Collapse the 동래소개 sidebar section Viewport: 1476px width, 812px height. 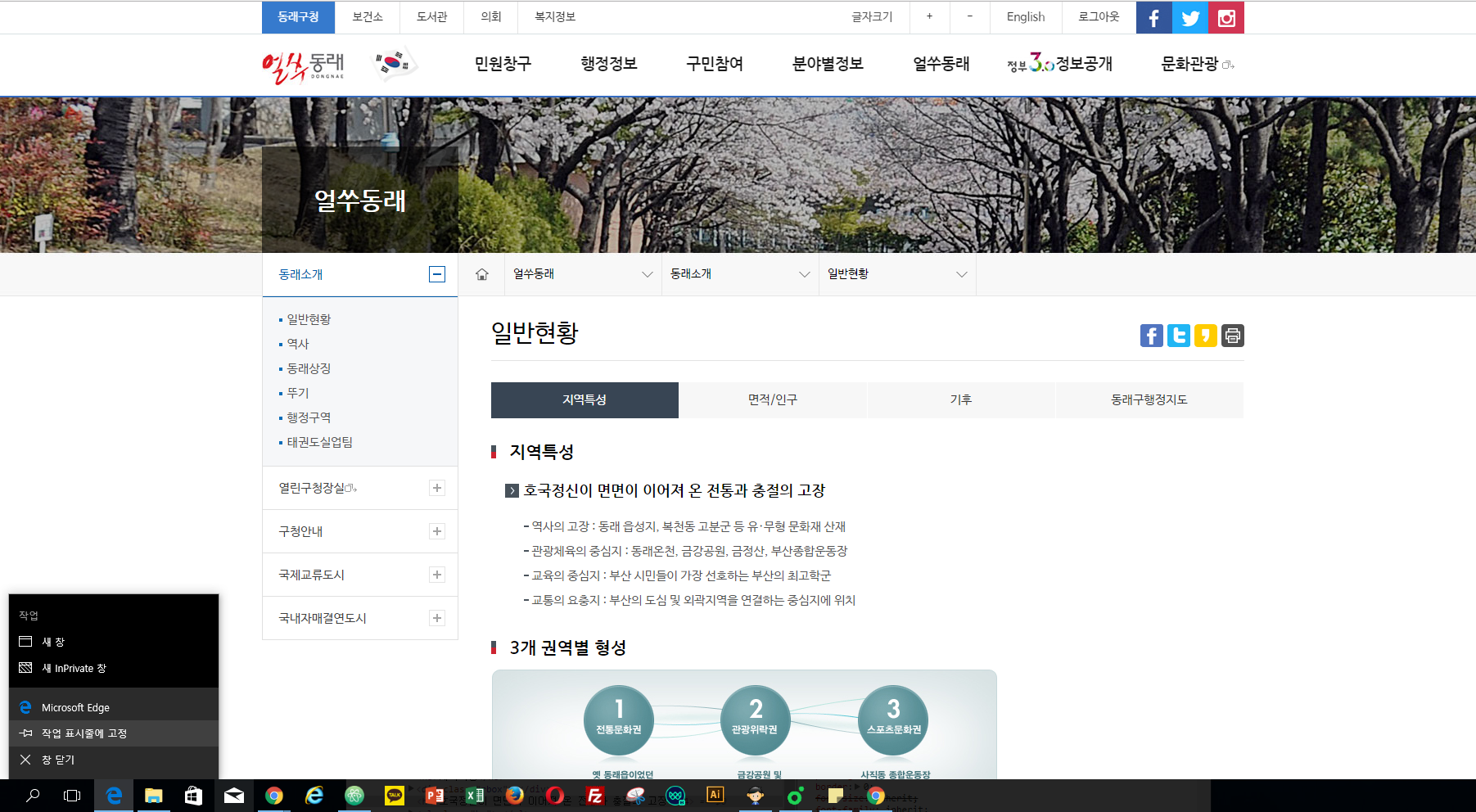tap(439, 274)
